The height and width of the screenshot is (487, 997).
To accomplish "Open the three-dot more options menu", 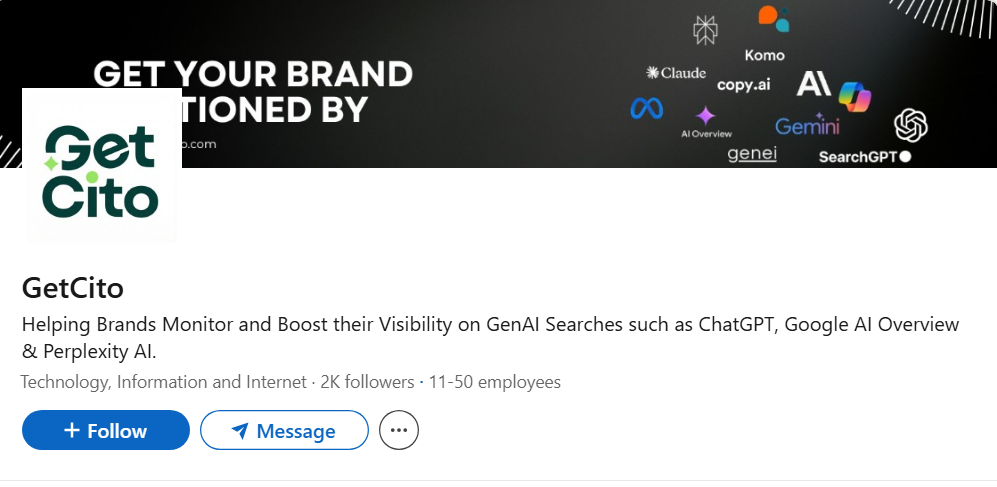I will [399, 431].
